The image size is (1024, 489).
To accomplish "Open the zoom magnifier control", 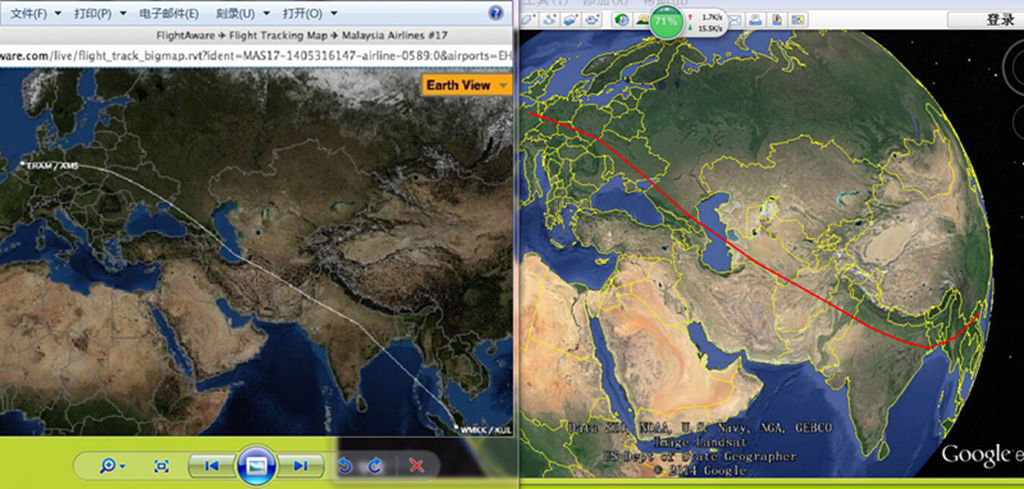I will click(x=106, y=465).
